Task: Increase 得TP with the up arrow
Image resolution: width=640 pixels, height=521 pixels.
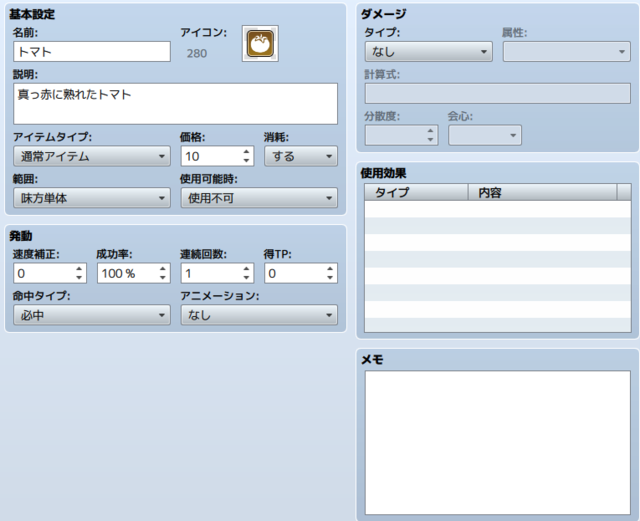Action: (x=330, y=269)
